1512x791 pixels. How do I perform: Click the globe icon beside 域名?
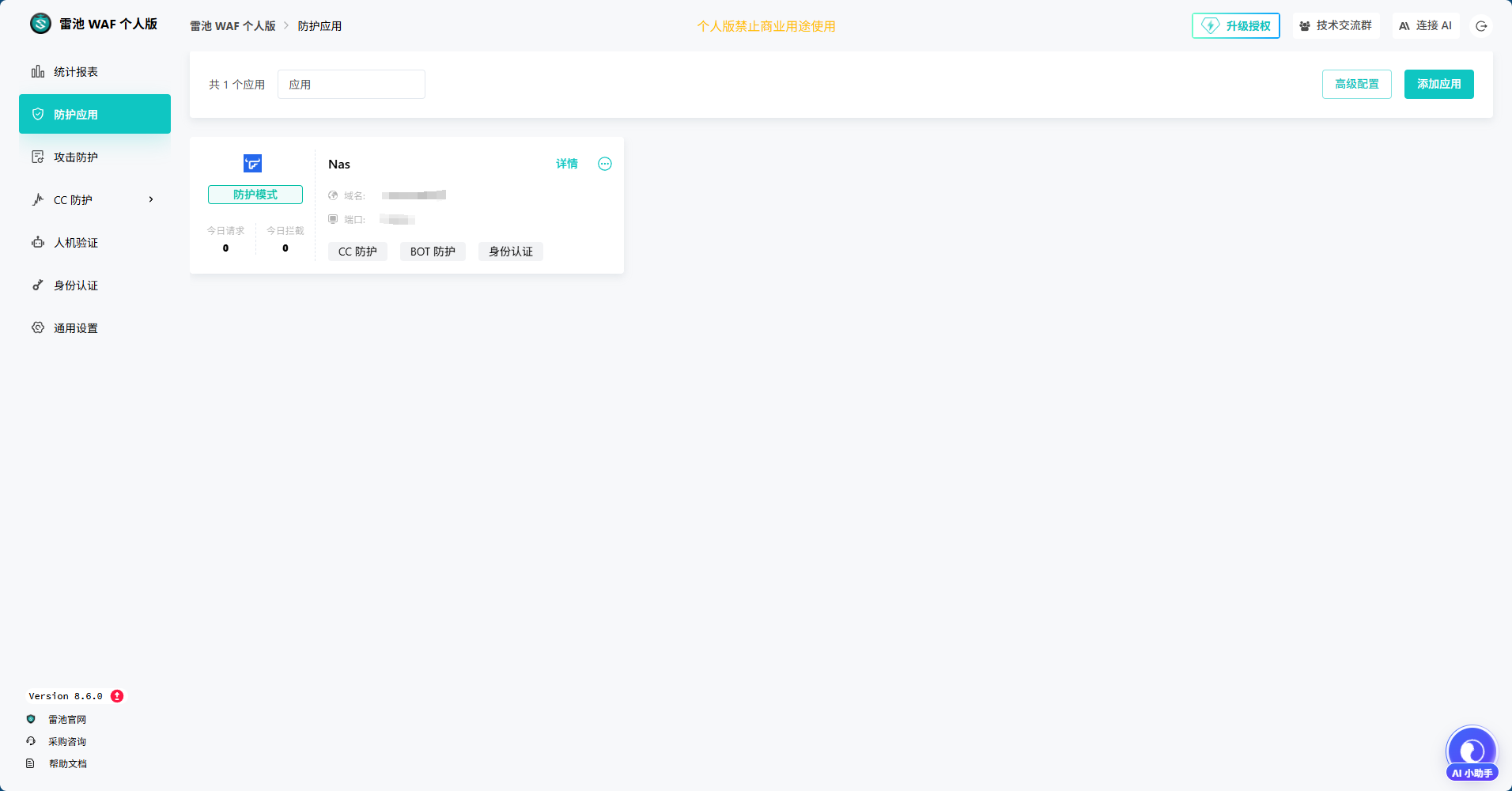click(333, 195)
